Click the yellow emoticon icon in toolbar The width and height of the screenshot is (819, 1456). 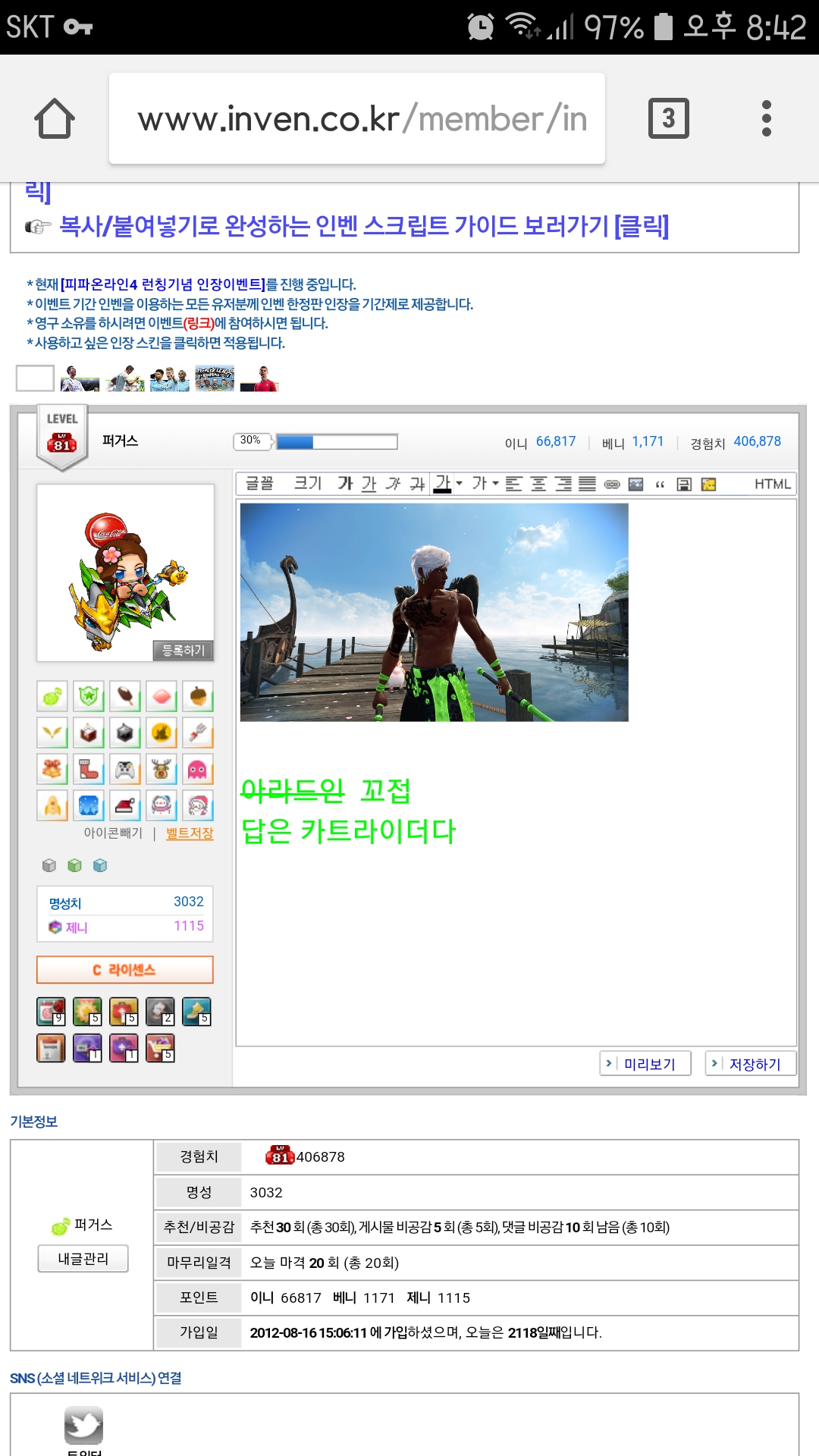tap(708, 484)
